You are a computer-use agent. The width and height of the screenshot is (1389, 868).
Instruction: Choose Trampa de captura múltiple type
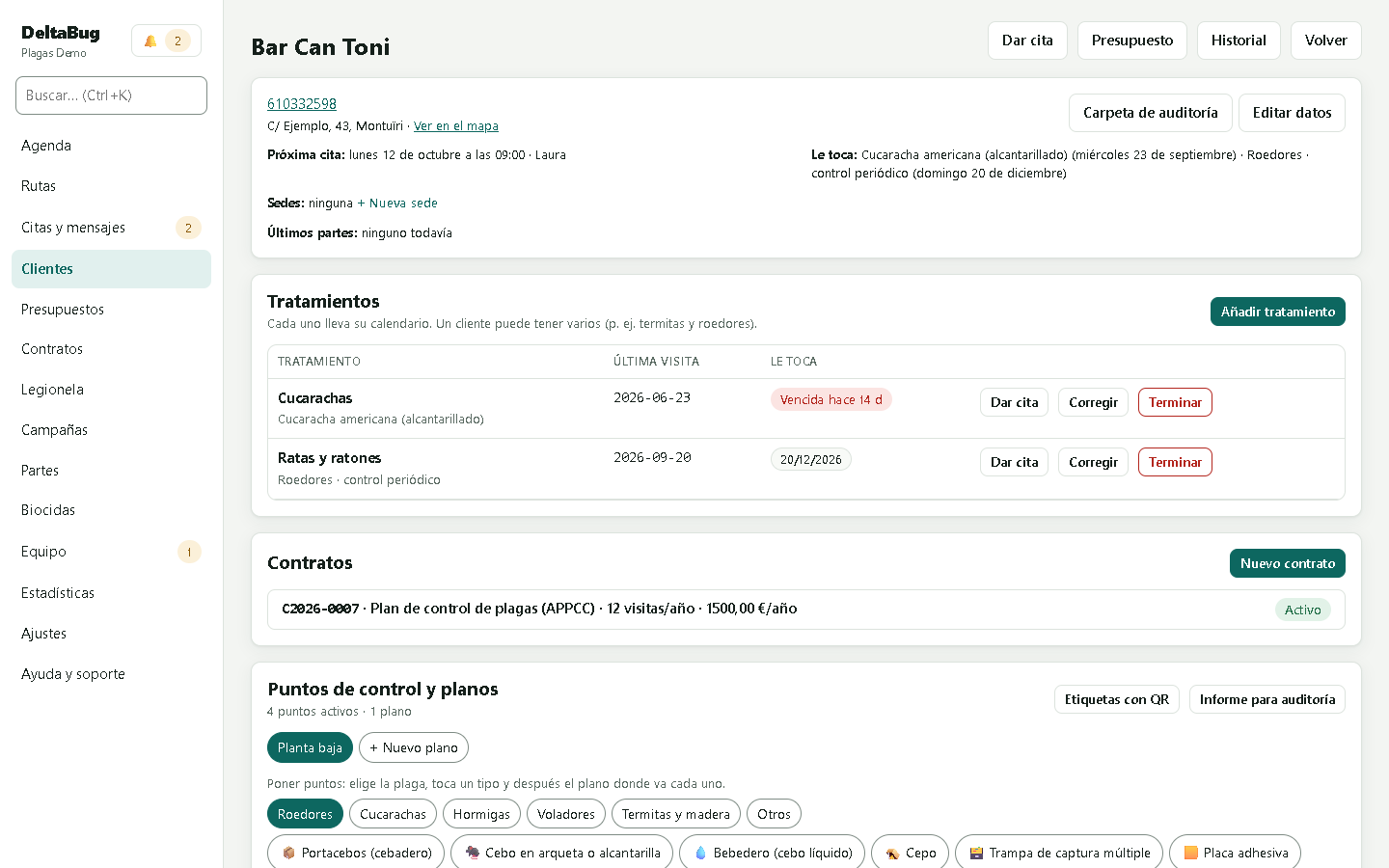(1058, 853)
